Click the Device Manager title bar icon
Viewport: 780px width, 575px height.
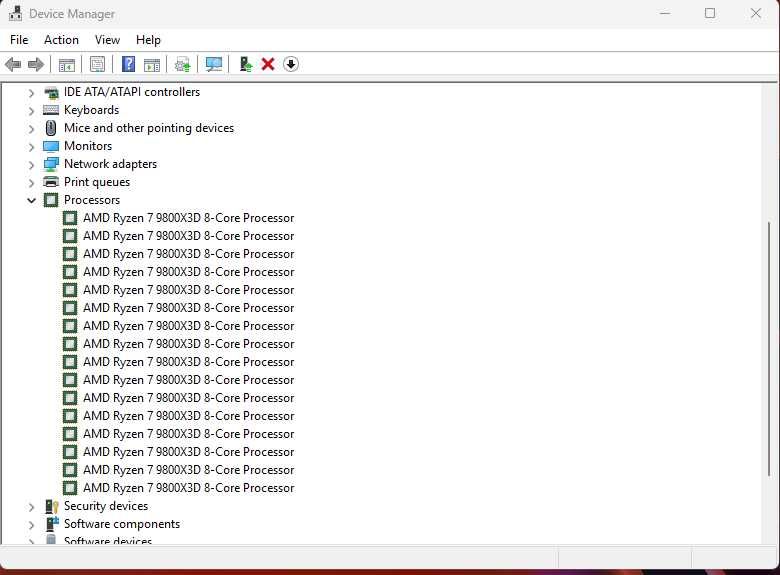coord(15,13)
